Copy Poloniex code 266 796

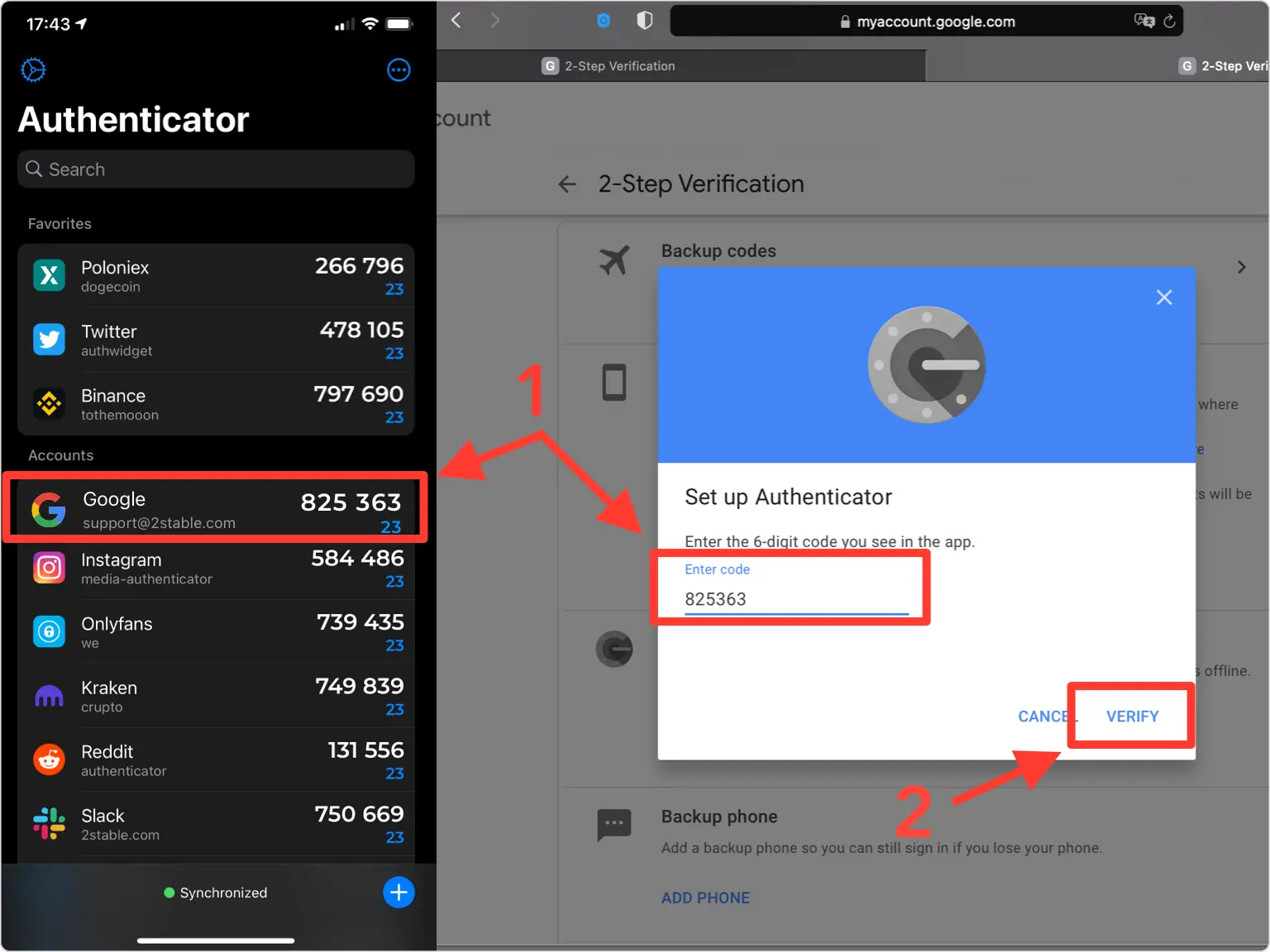(x=359, y=266)
